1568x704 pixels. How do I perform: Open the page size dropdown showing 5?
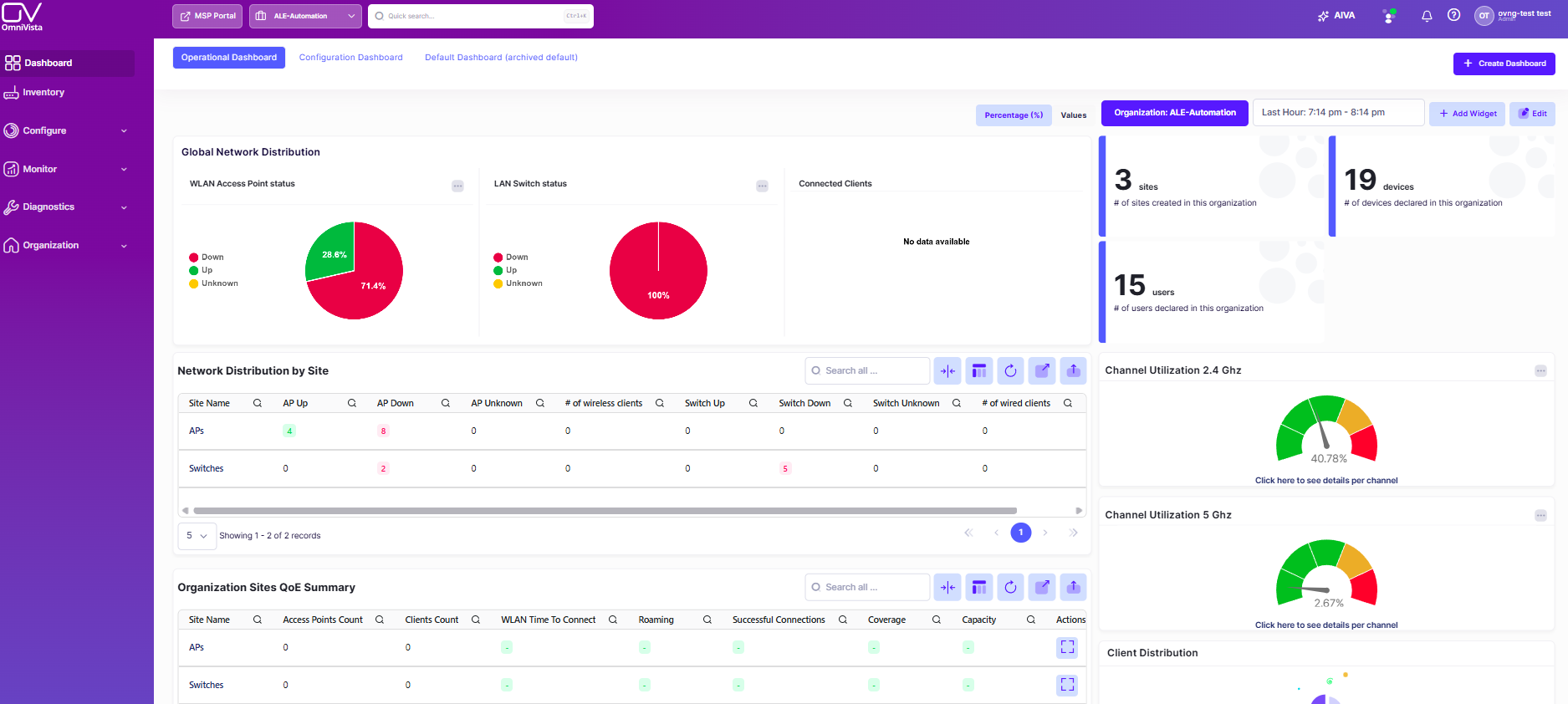coord(197,535)
